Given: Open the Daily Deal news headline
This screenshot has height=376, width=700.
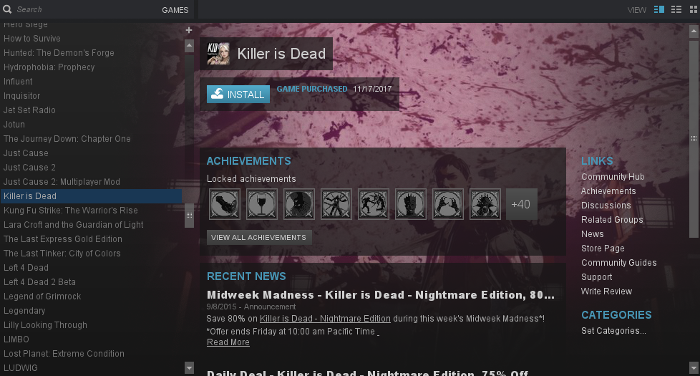Looking at the screenshot, I should coord(367,373).
